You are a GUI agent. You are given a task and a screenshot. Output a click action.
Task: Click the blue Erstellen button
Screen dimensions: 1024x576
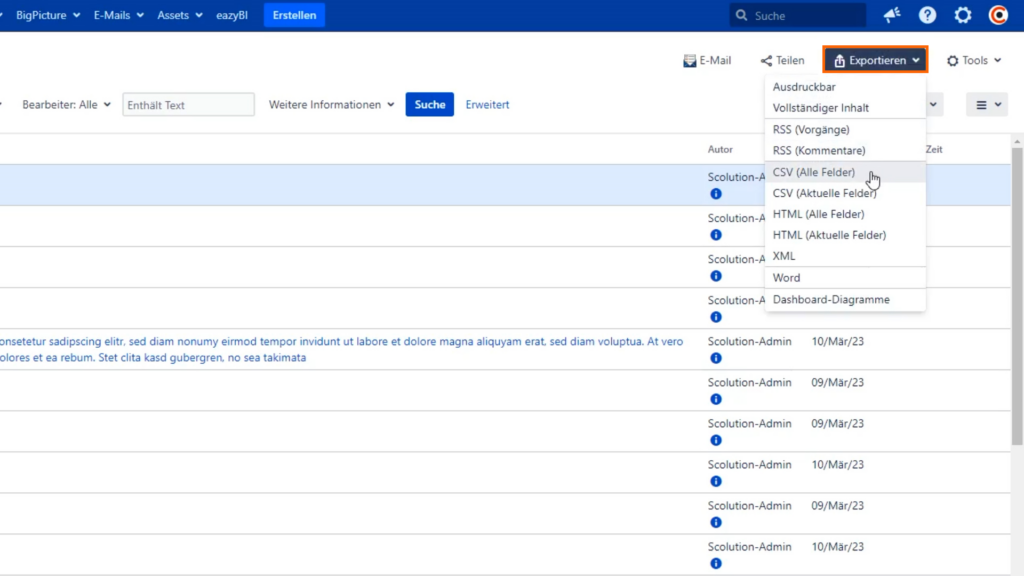tap(293, 15)
